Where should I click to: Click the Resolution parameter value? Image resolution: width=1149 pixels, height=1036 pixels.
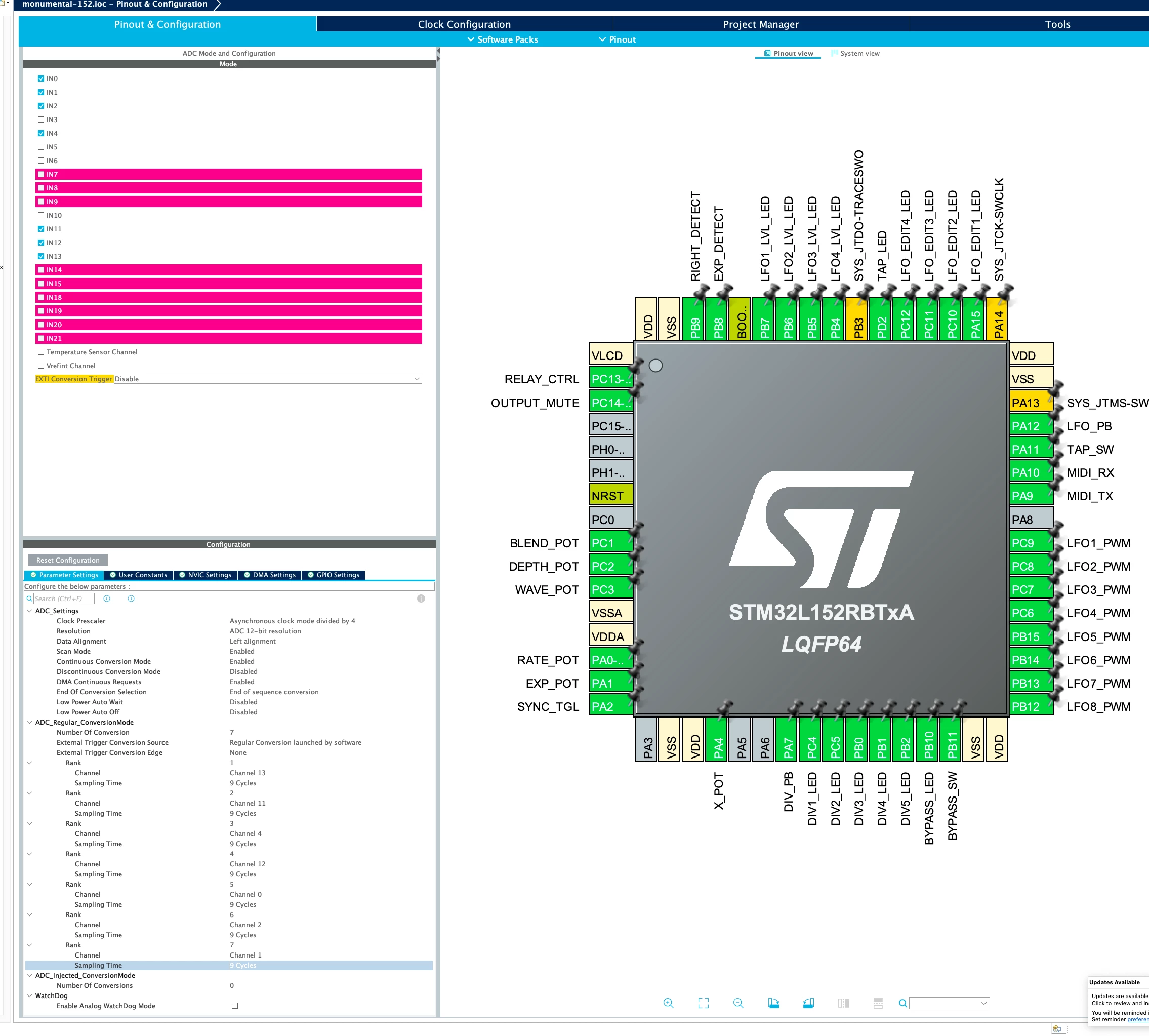[x=265, y=631]
